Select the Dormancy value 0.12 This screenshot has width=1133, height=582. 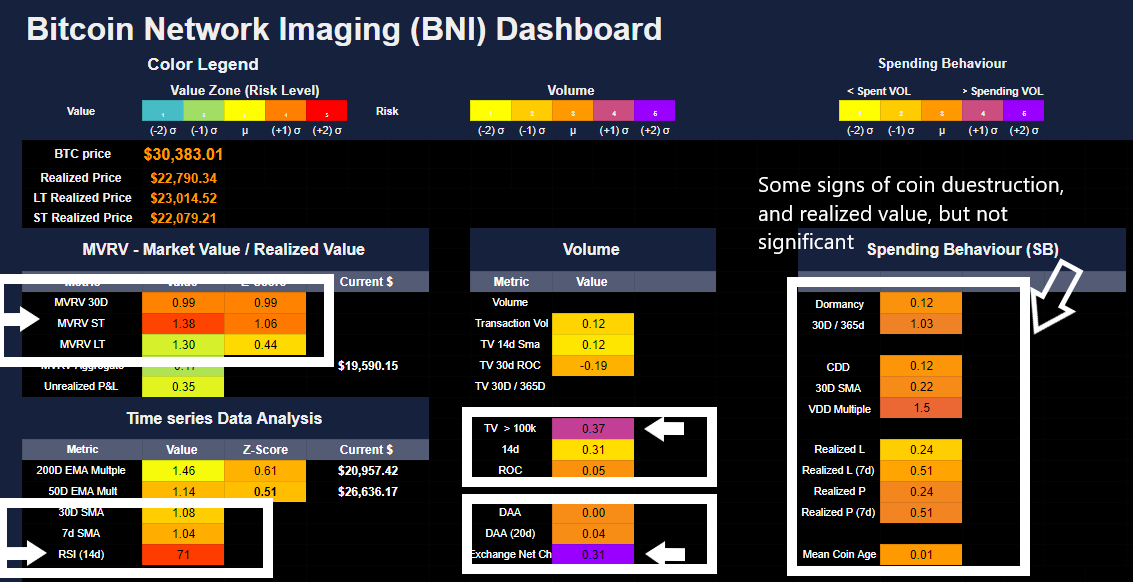pyautogui.click(x=921, y=303)
